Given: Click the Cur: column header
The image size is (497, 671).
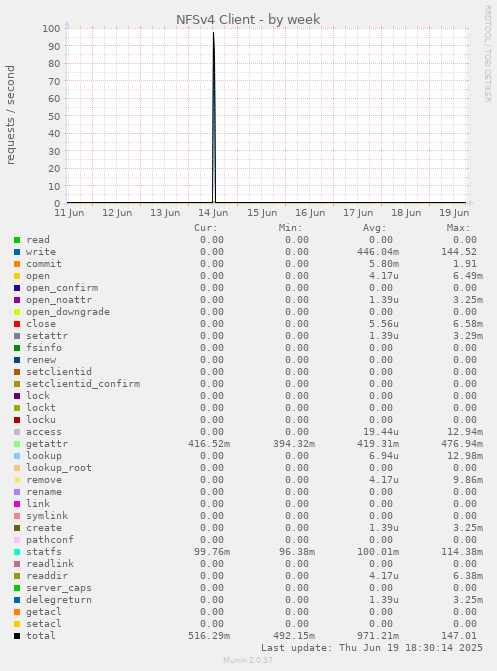Looking at the screenshot, I should point(206,228).
